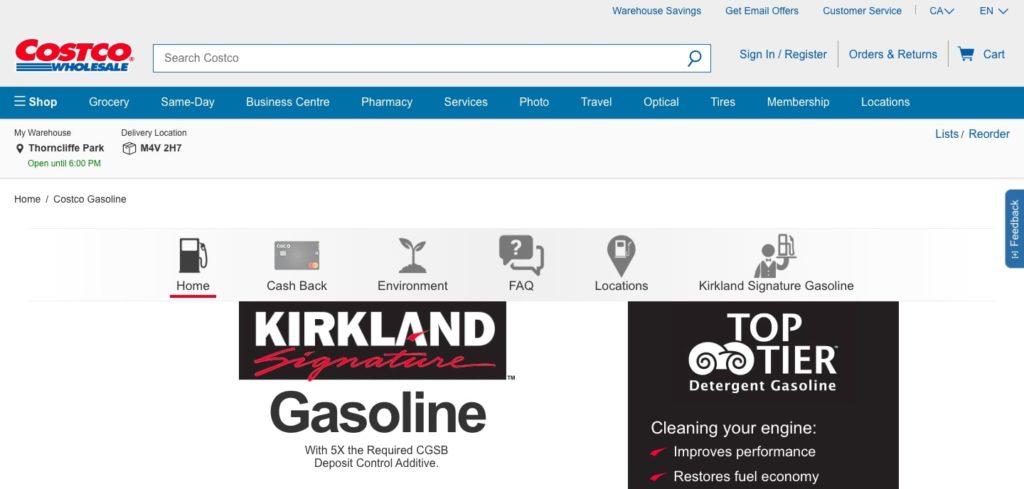
Task: Open the Pharmacy section
Action: [x=387, y=102]
